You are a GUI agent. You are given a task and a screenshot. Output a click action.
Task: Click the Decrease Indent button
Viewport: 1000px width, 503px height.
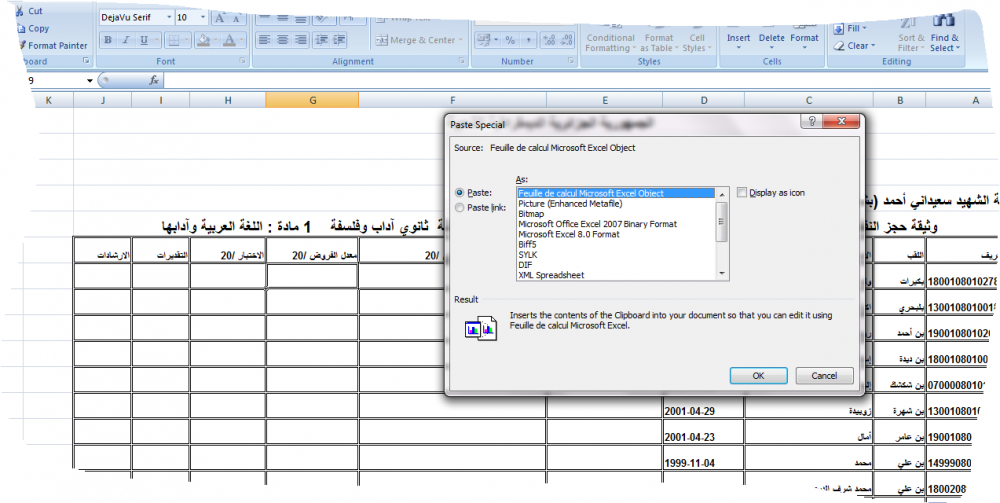pyautogui.click(x=321, y=40)
